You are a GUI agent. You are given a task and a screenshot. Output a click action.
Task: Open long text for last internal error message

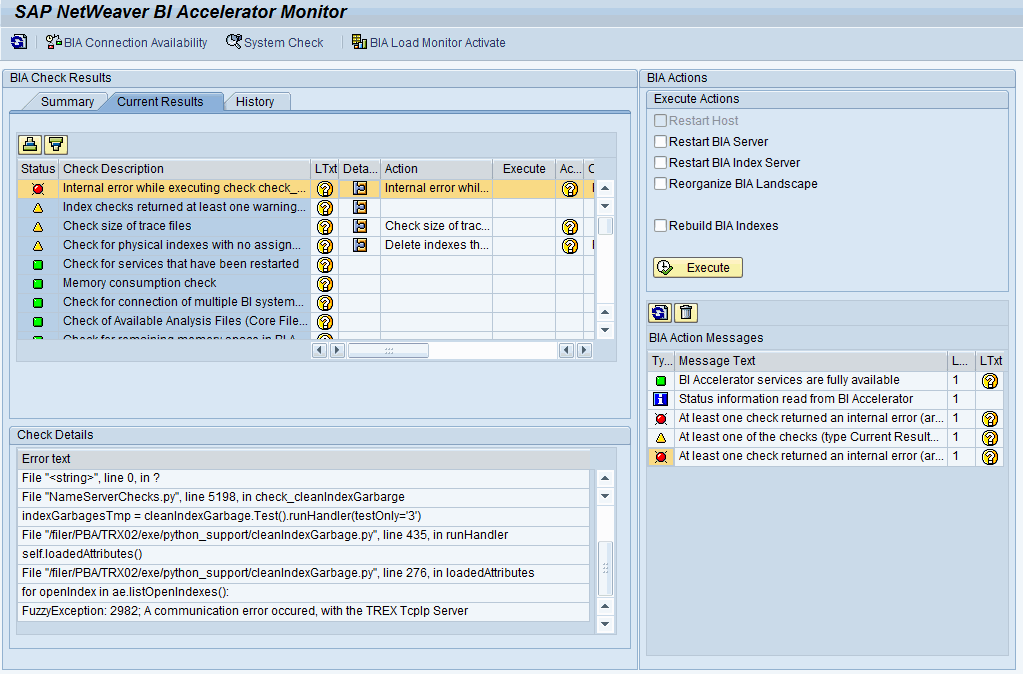point(990,456)
